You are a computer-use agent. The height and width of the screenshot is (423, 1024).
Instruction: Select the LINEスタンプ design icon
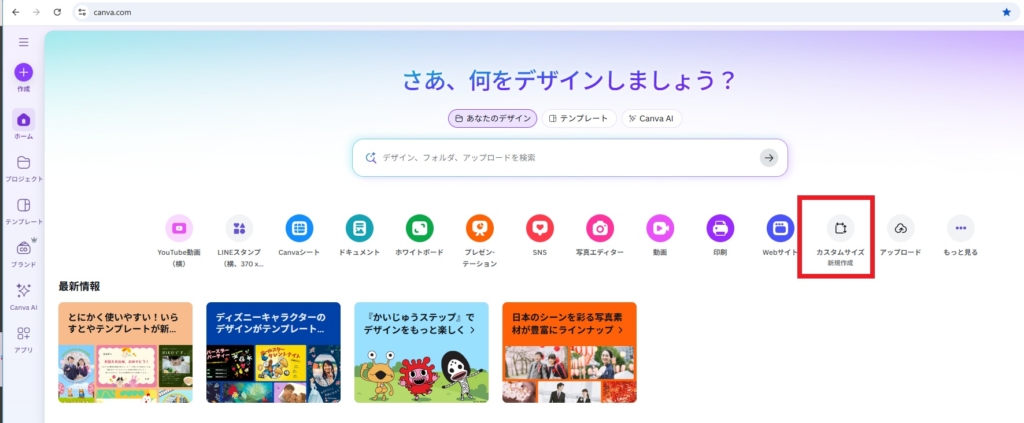pyautogui.click(x=239, y=228)
